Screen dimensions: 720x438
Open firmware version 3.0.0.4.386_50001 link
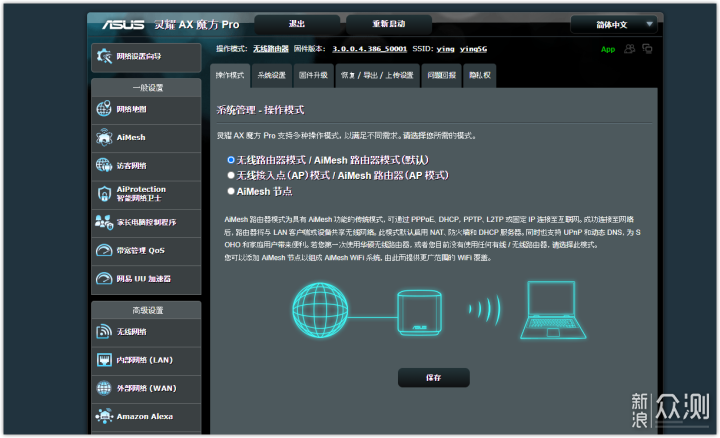[x=370, y=49]
